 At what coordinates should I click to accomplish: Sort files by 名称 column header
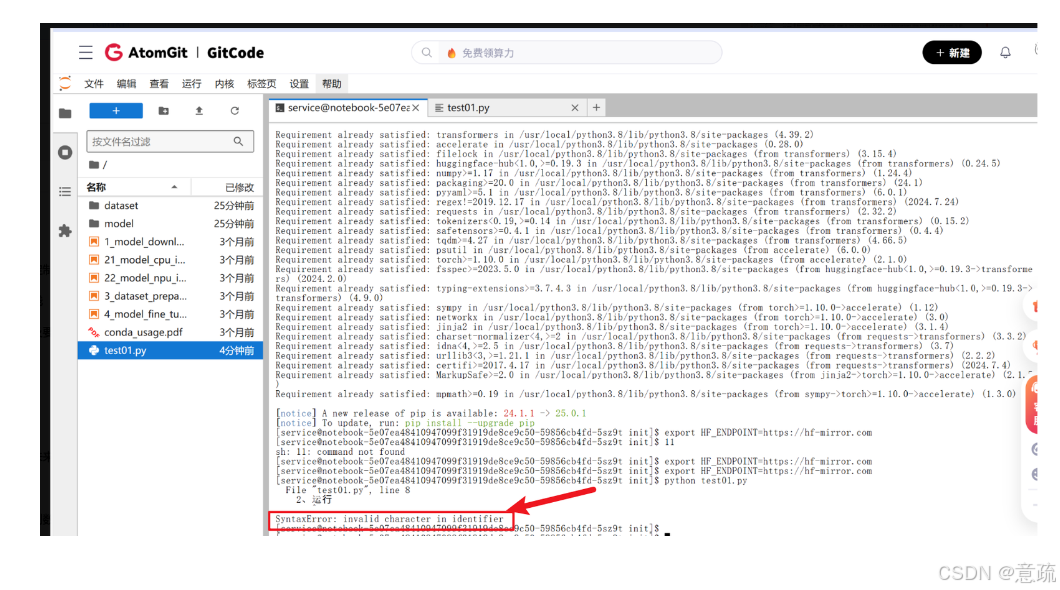click(x=132, y=187)
